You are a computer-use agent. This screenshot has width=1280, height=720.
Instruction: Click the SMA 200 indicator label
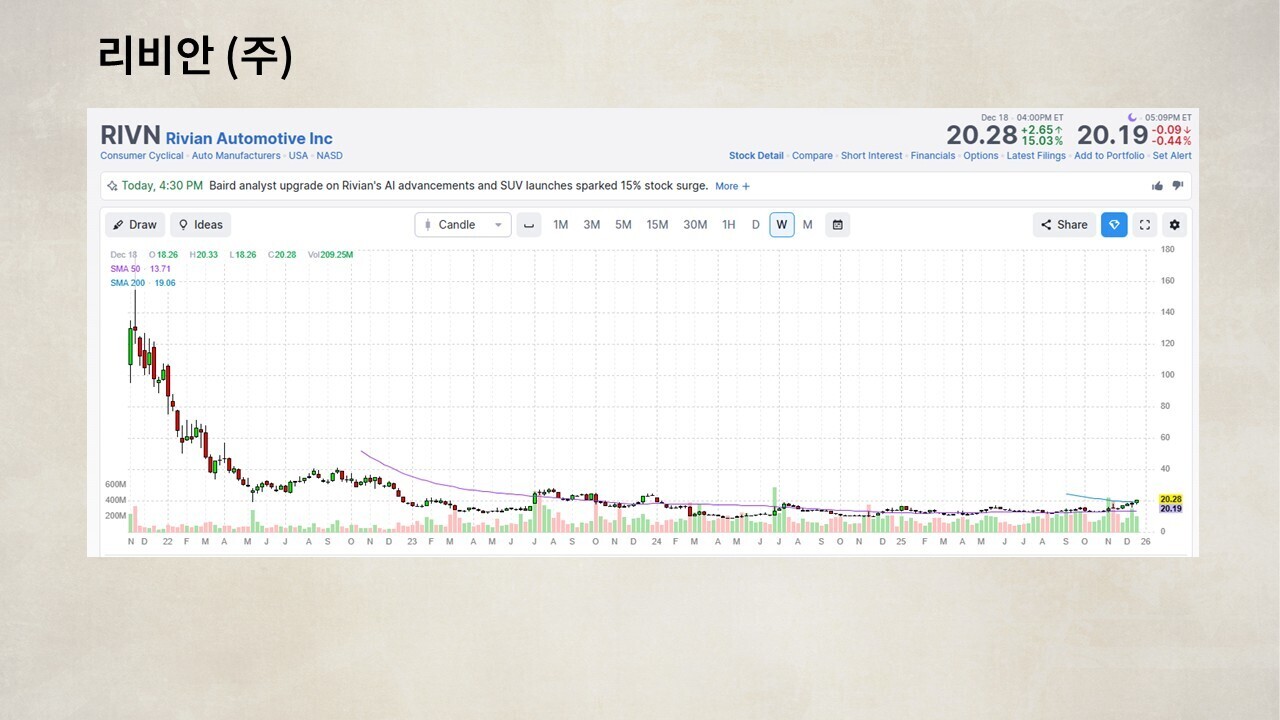pos(128,283)
